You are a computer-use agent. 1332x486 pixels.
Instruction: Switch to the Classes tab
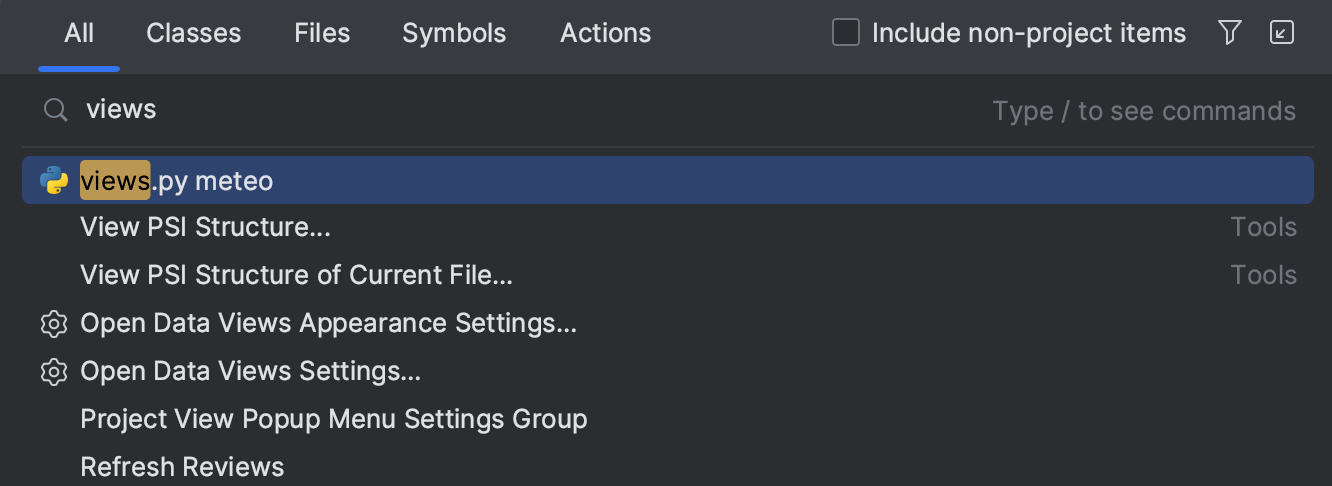click(193, 33)
